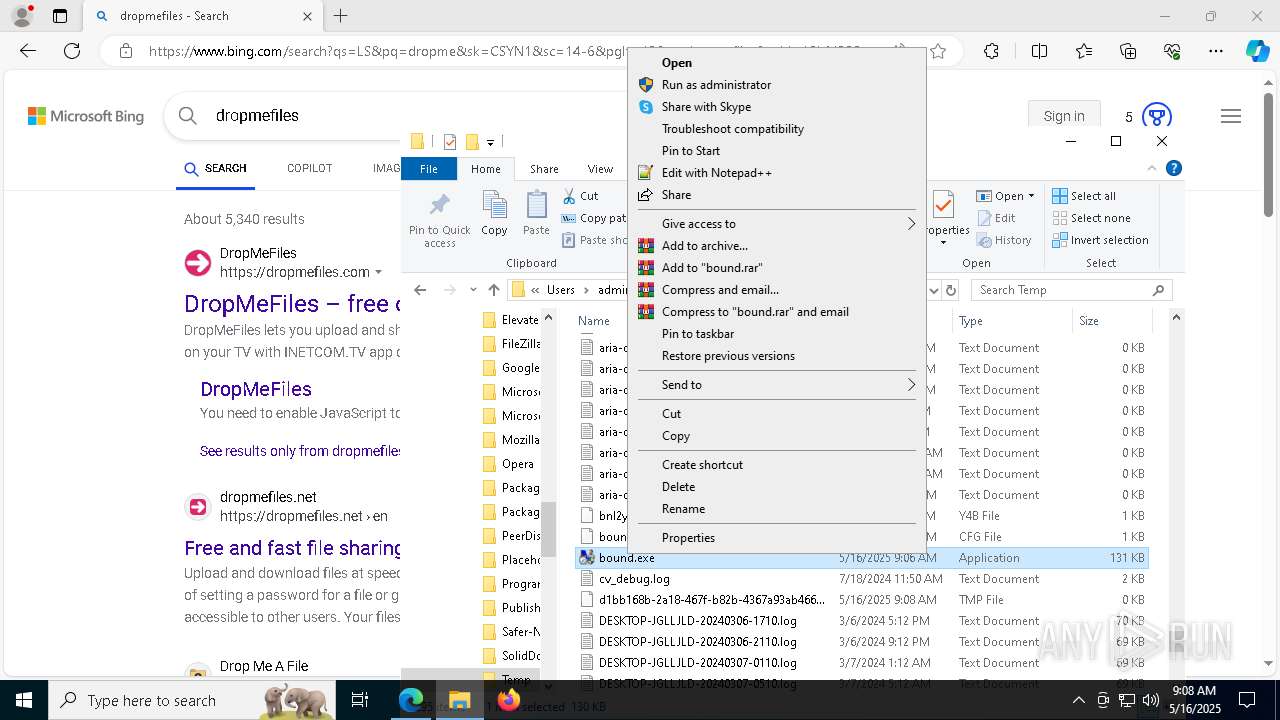Open the Edge Copilot sidebar icon
This screenshot has height=720, width=1280.
[1257, 51]
